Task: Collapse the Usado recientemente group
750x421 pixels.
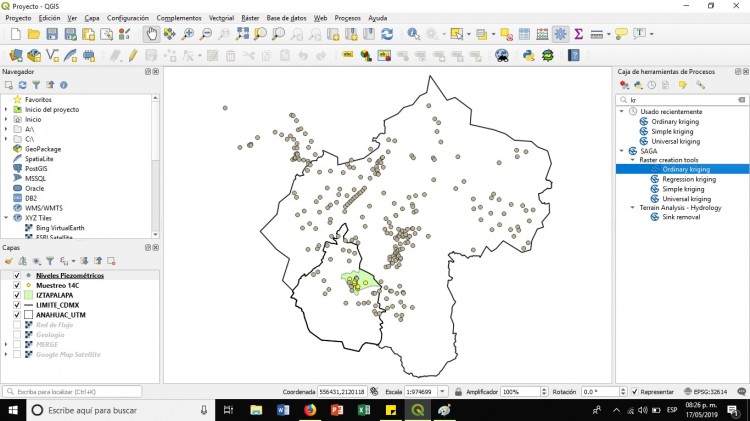Action: (621, 111)
